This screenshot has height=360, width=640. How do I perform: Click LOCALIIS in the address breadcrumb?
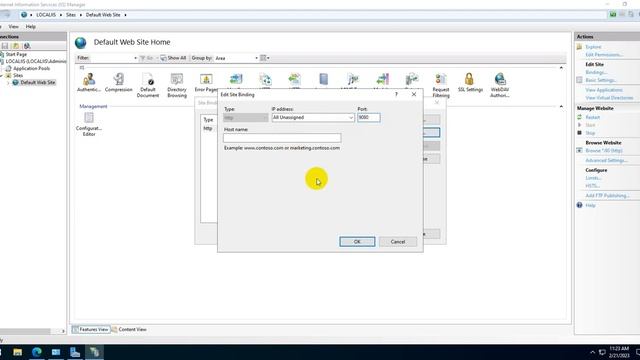[x=46, y=15]
